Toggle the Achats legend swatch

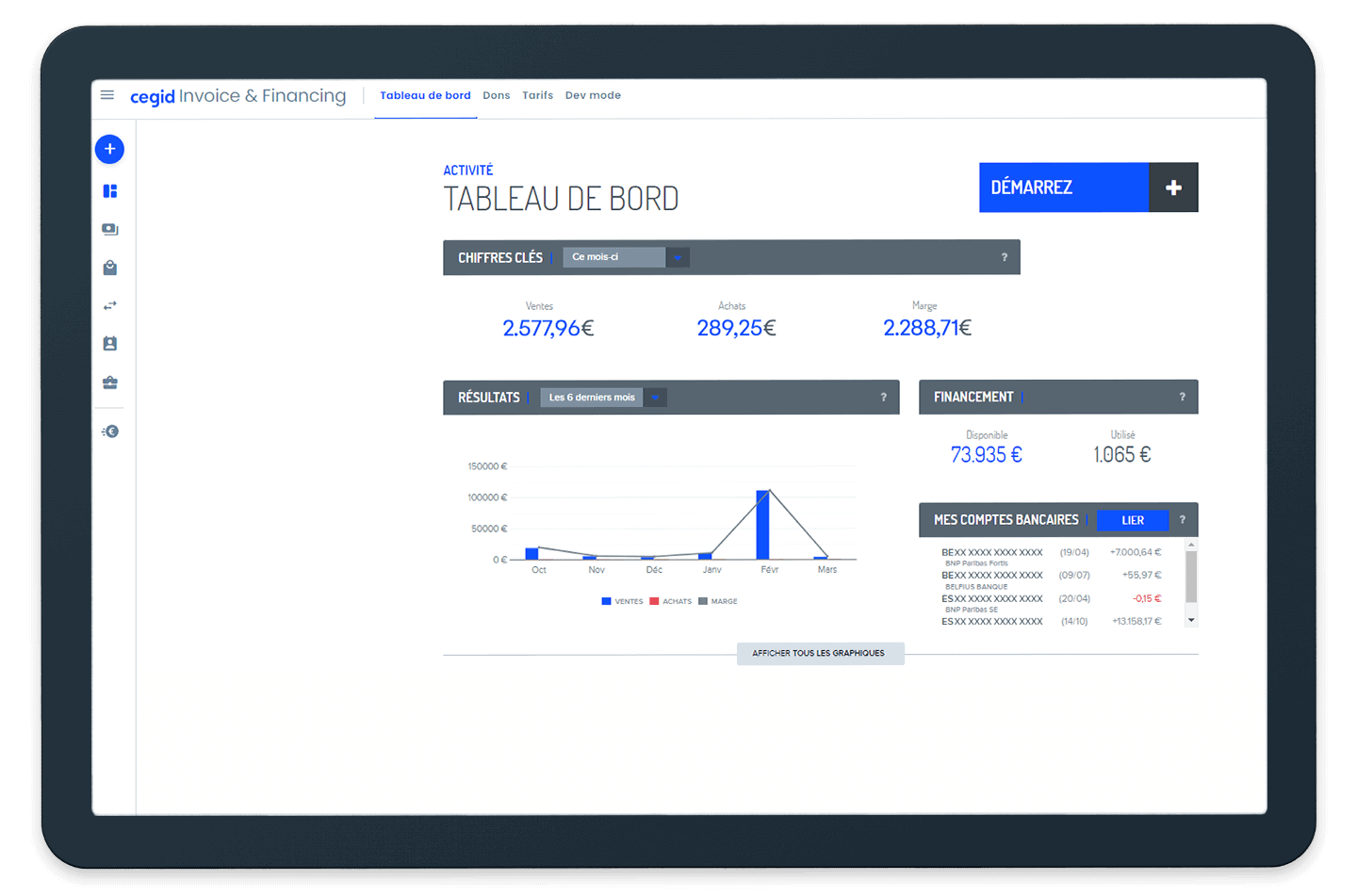(x=655, y=601)
